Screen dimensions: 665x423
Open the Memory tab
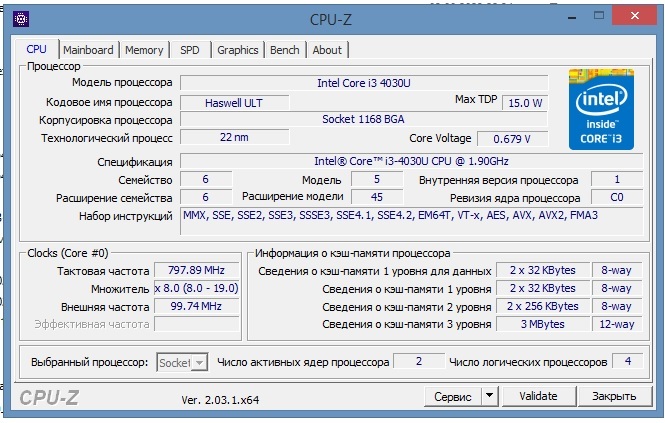pyautogui.click(x=144, y=50)
